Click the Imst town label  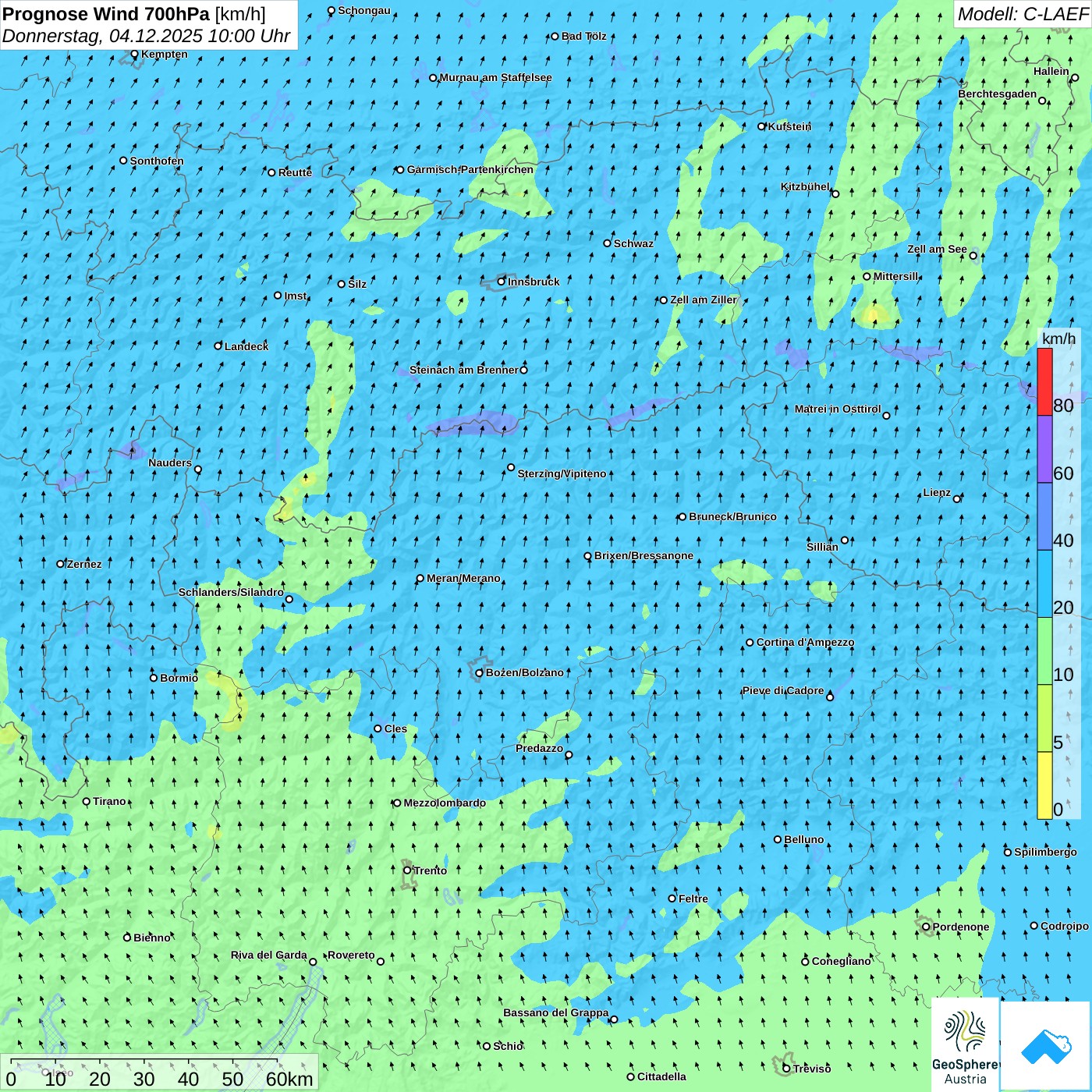pos(295,296)
